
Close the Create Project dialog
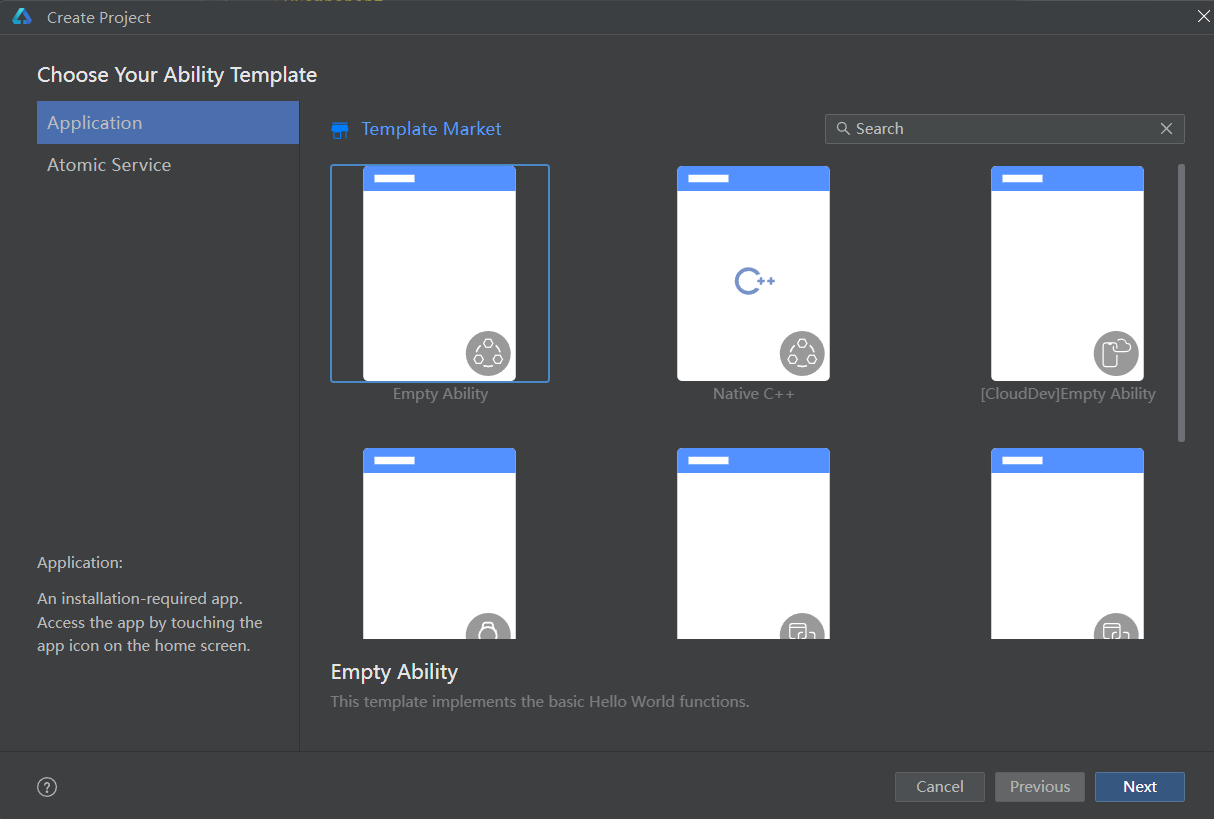tap(1203, 16)
